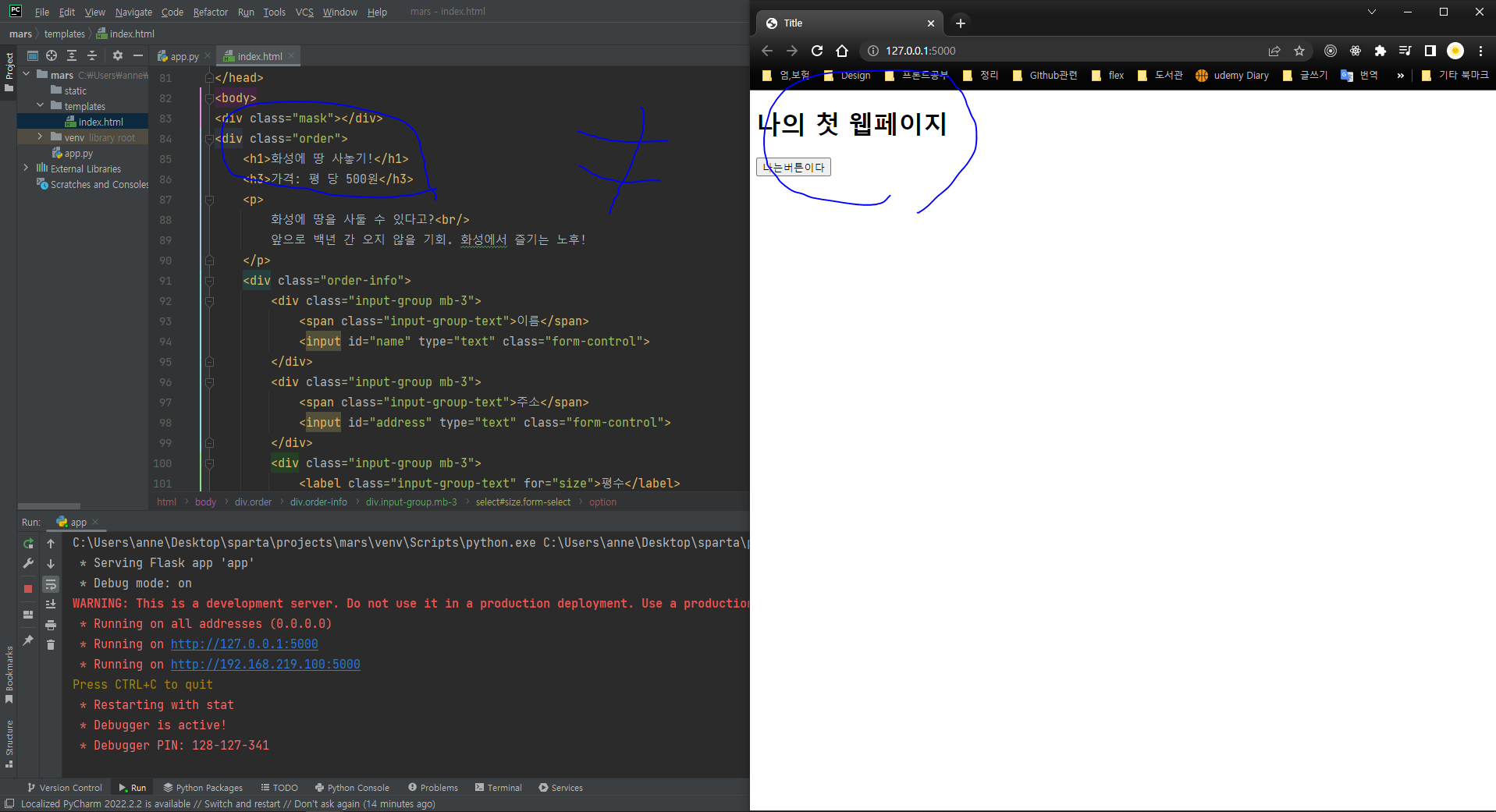Open the VCS menu
The height and width of the screenshot is (812, 1496).
(x=304, y=12)
